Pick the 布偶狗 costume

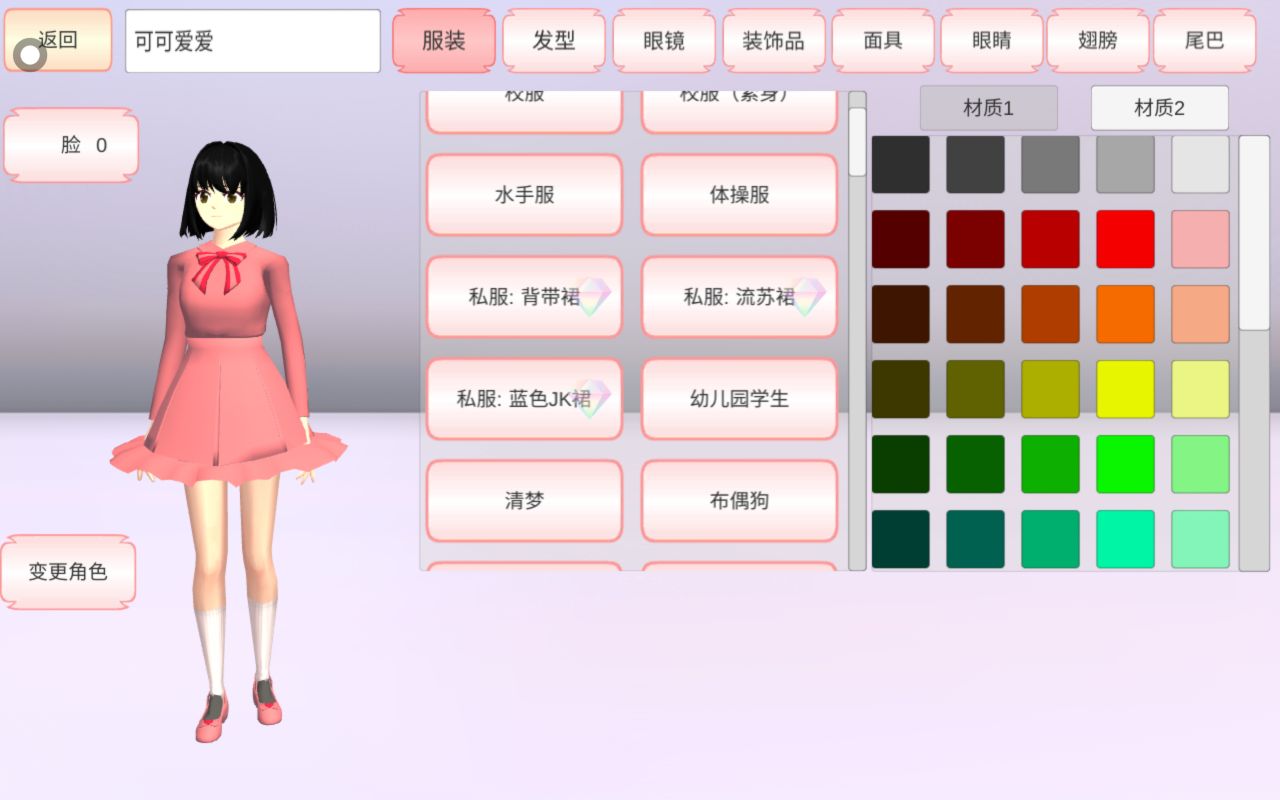coord(739,501)
